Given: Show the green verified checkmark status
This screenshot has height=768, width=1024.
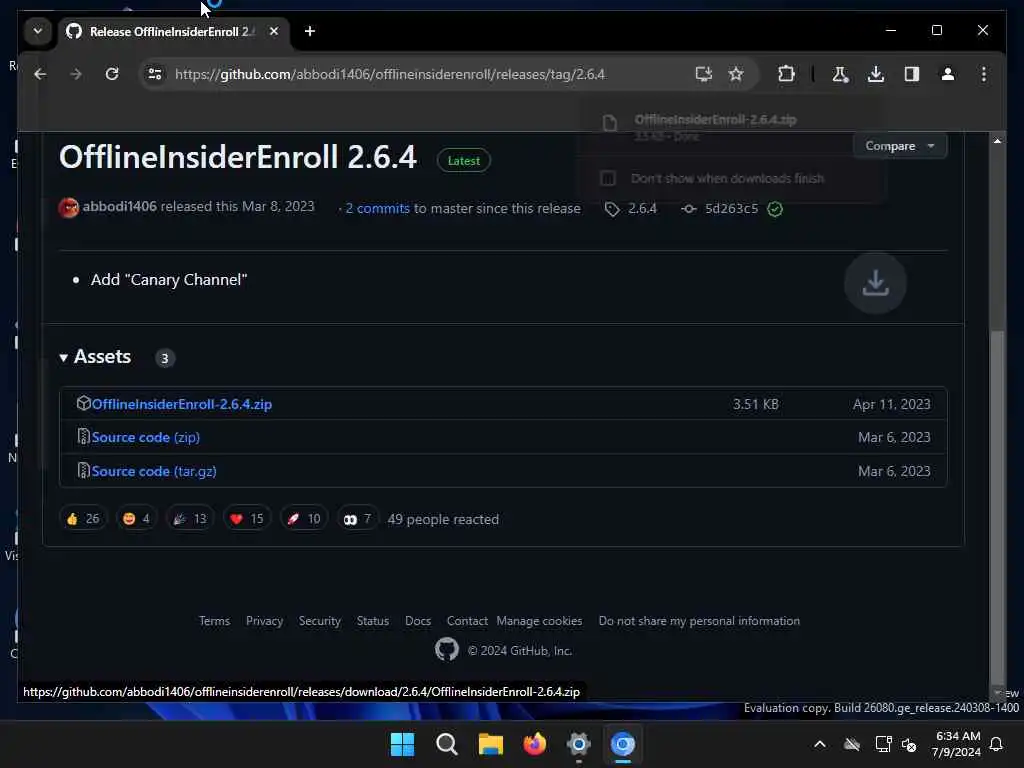Looking at the screenshot, I should tap(775, 209).
